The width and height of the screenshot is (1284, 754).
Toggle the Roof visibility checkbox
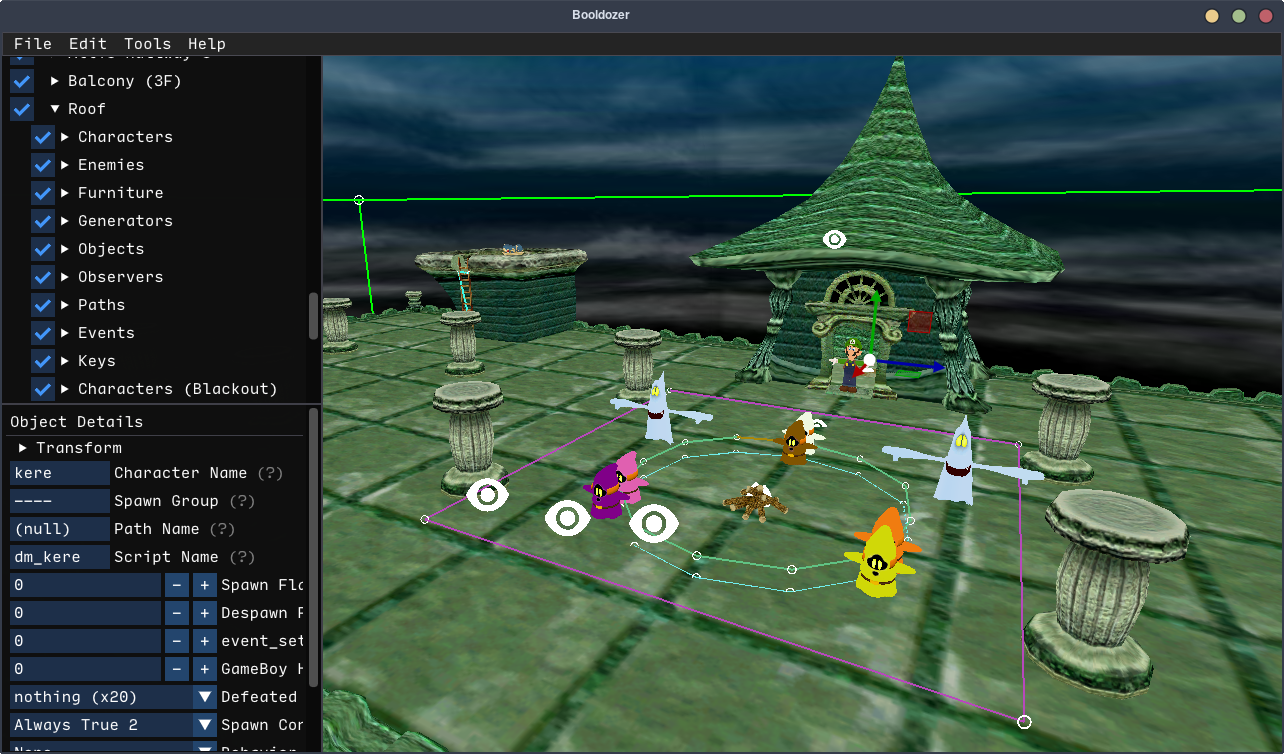click(22, 109)
